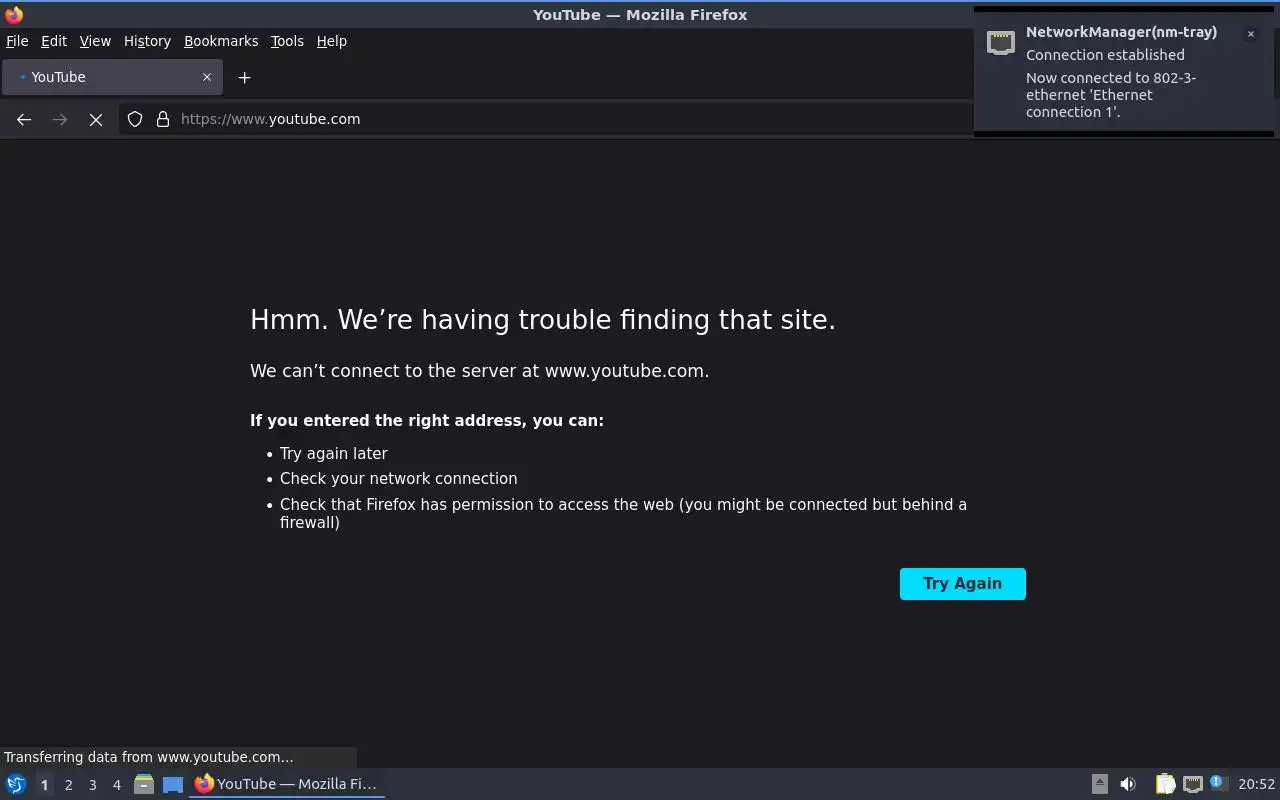Viewport: 1280px width, 800px height.
Task: Click the 'Try again later' bullet text
Action: (333, 453)
